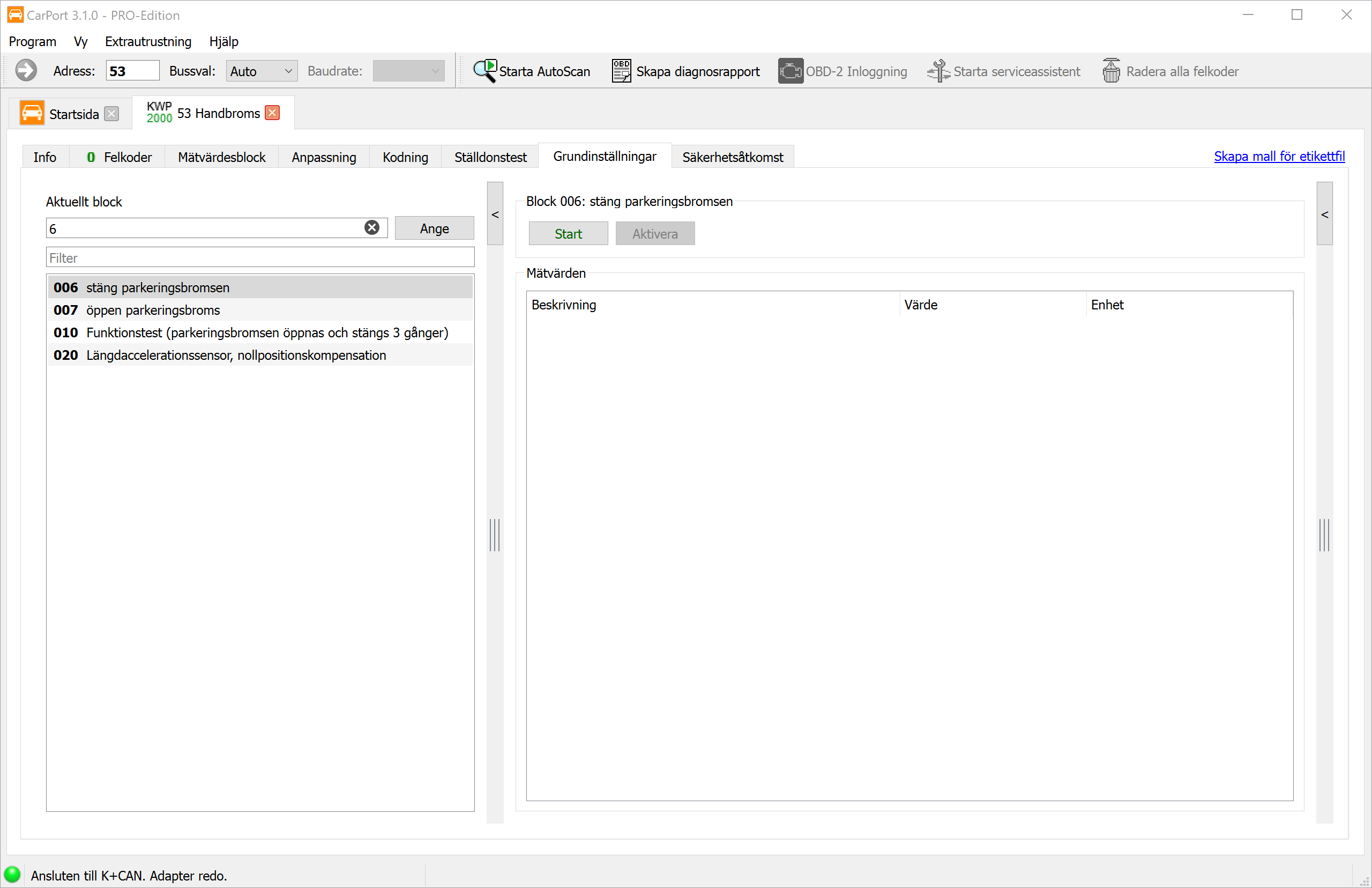The height and width of the screenshot is (888, 1372).
Task: Click the Adress input field
Action: pos(132,71)
